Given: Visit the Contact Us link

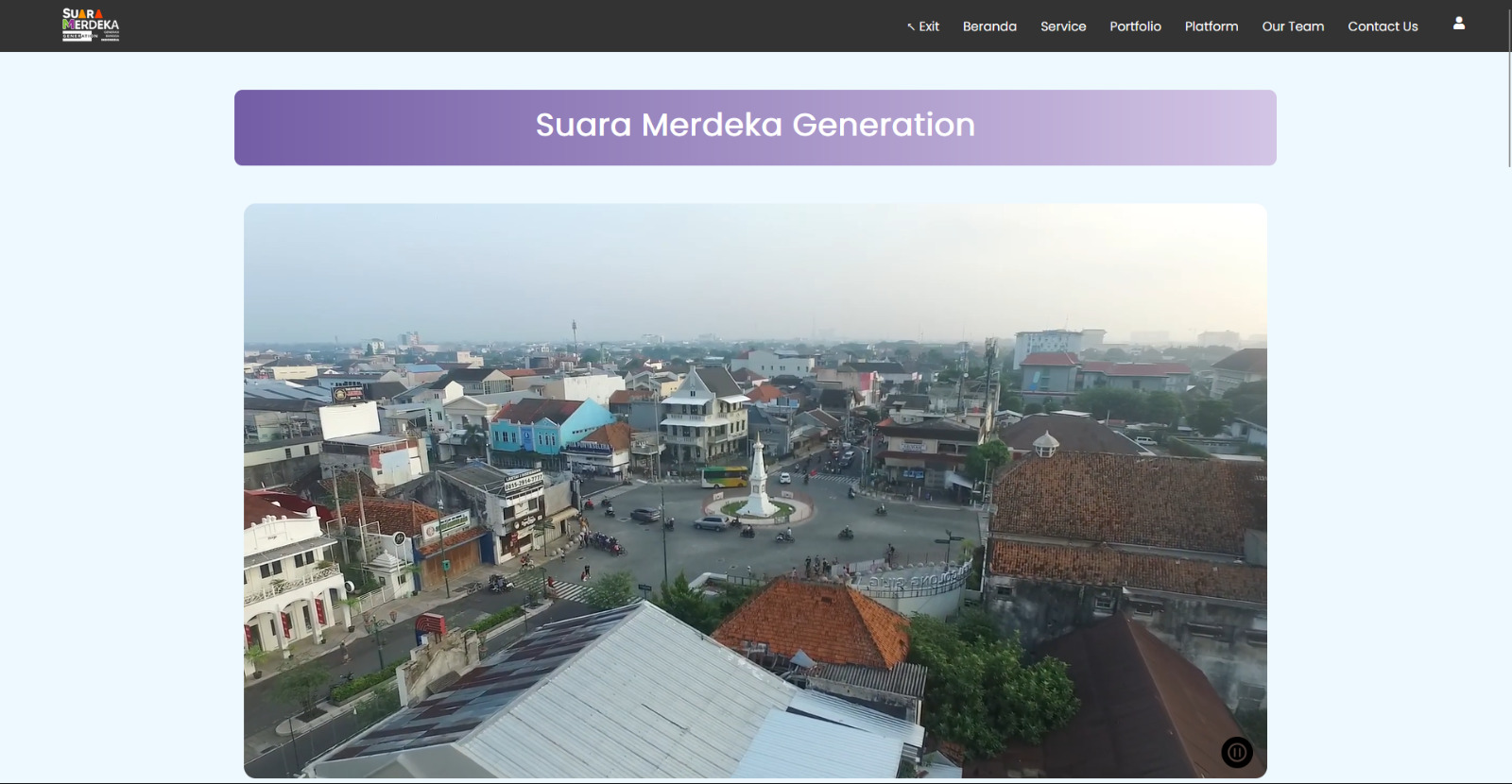Looking at the screenshot, I should coord(1383,26).
